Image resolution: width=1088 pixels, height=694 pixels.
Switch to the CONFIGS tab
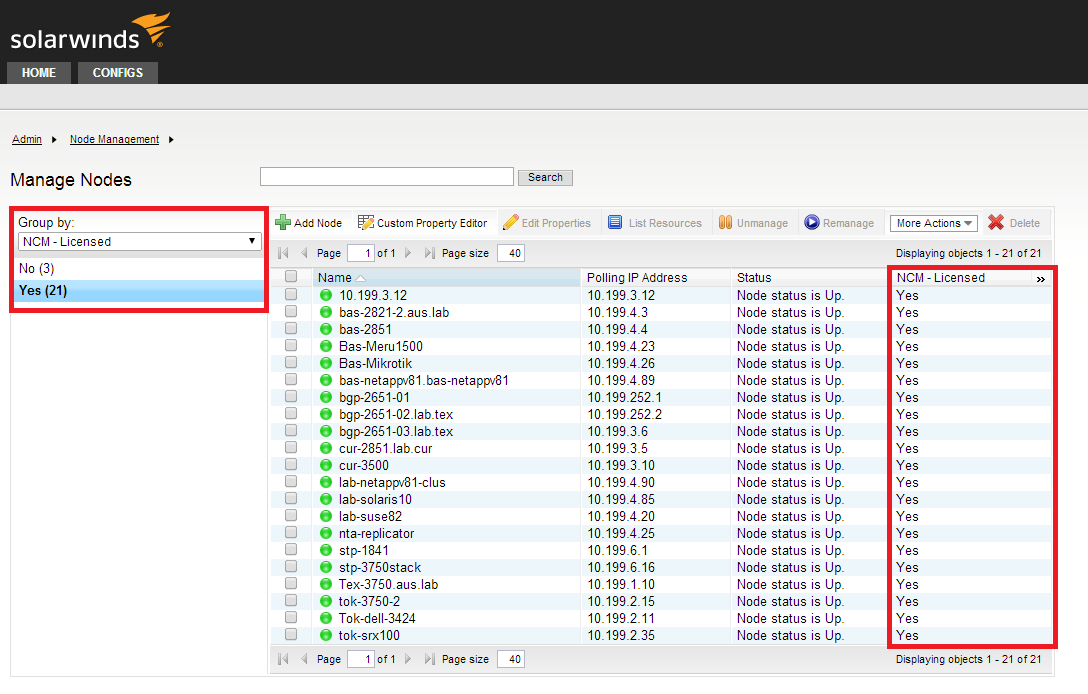coord(117,72)
